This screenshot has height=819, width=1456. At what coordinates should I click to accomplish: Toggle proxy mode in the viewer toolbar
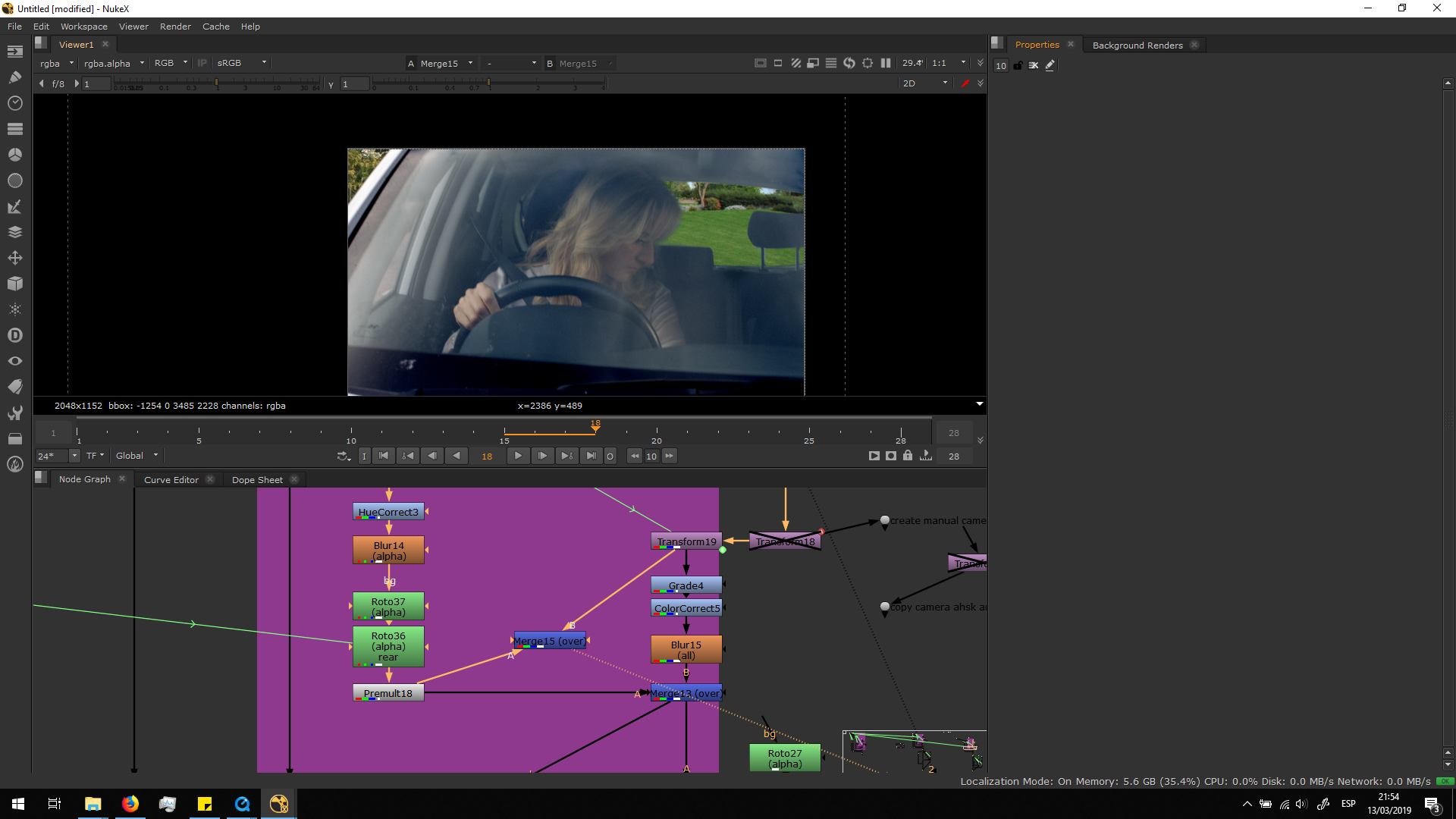813,64
